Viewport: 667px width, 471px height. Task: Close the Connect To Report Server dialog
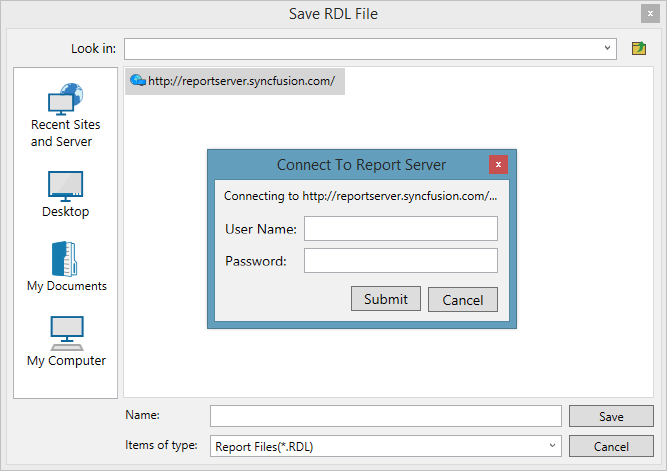click(498, 164)
